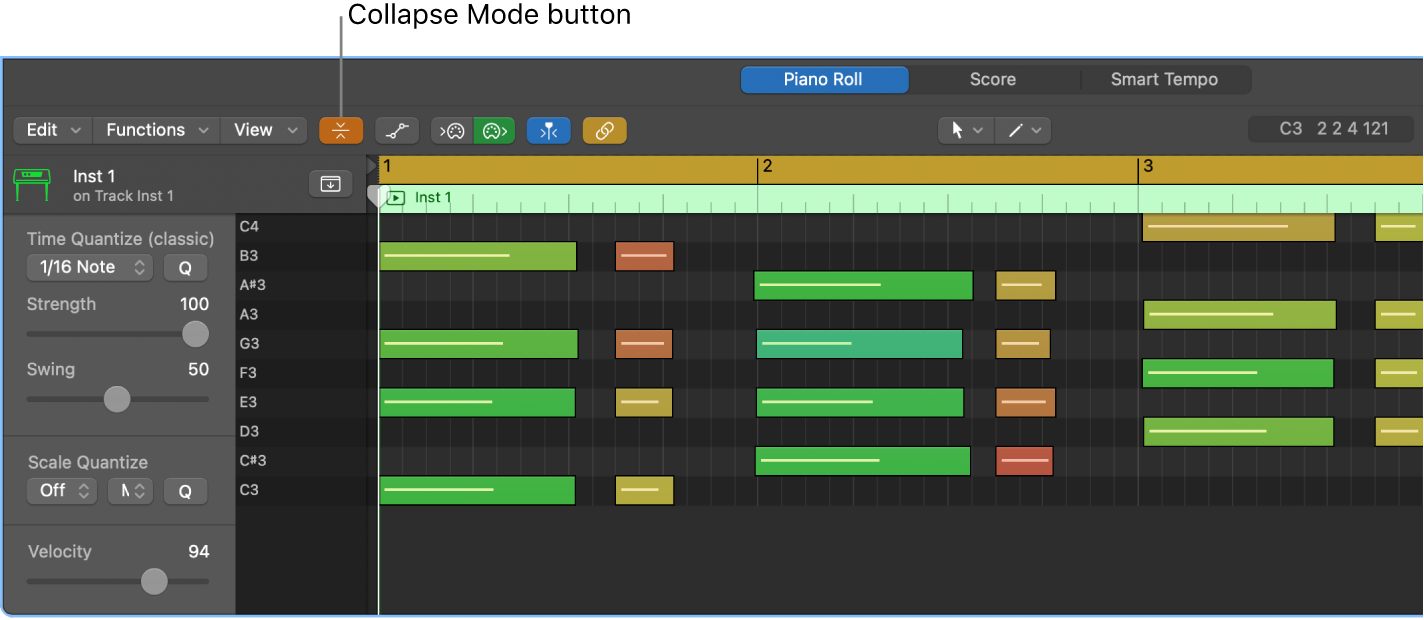Click the green keyboard instrument icon for Inst 1

[32, 185]
